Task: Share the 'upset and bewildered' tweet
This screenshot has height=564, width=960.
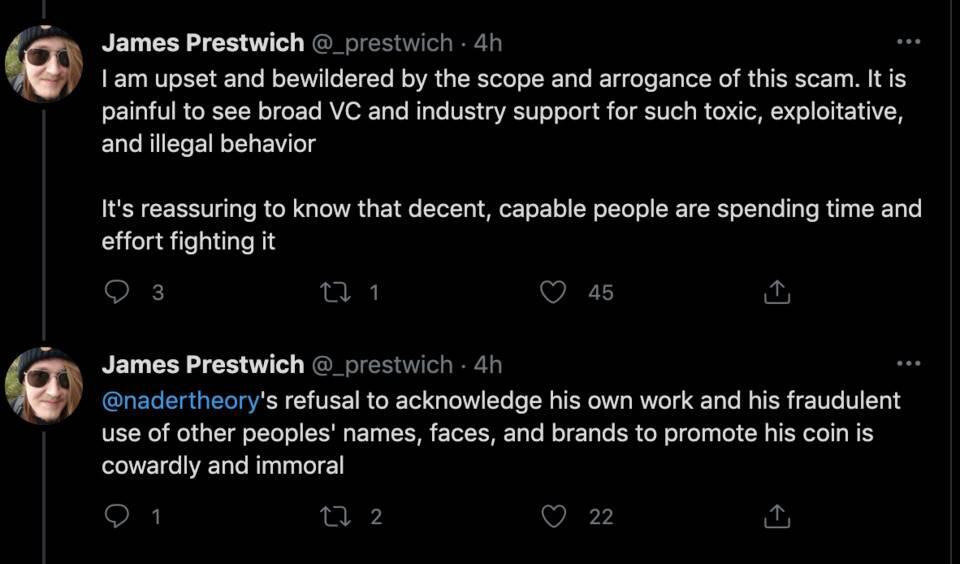Action: 777,292
